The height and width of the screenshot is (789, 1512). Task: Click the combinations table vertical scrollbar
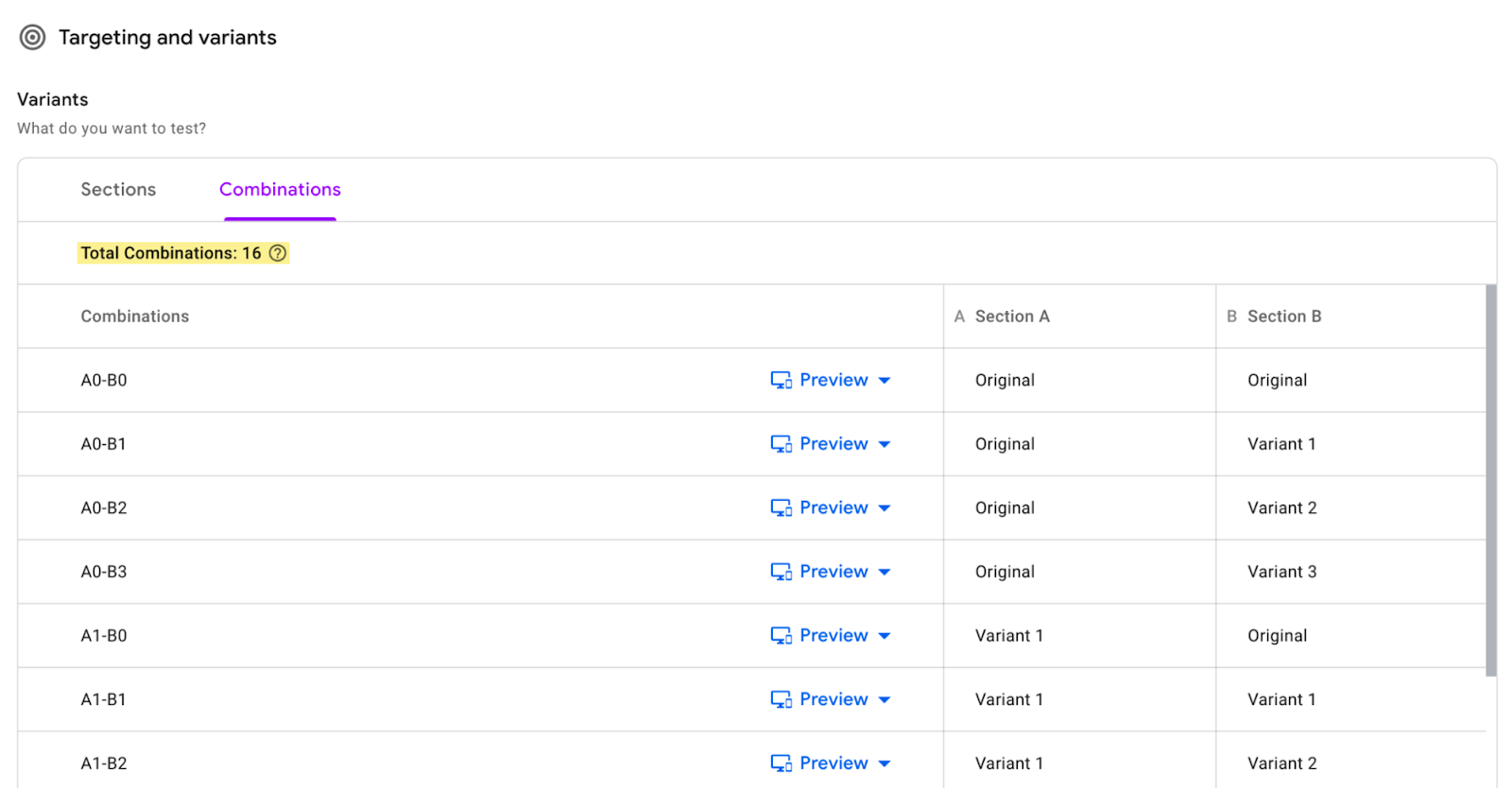click(x=1491, y=480)
